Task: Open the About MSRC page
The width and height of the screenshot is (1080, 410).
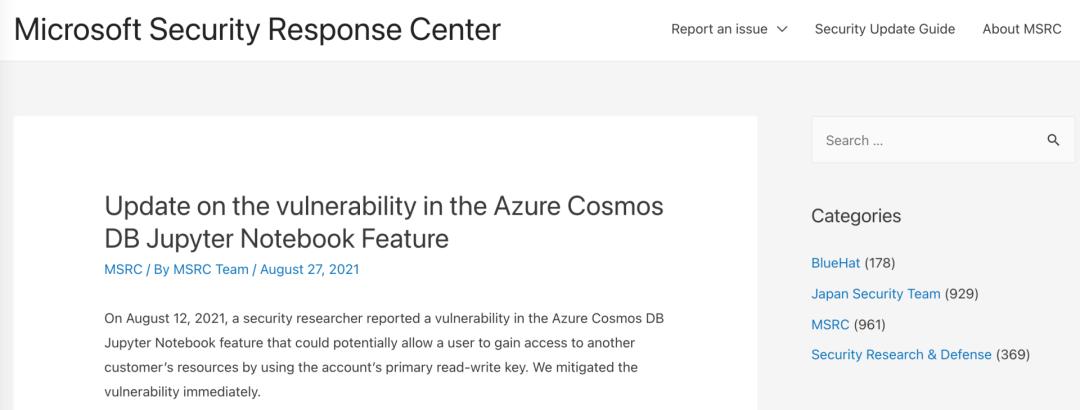Action: tap(1021, 29)
